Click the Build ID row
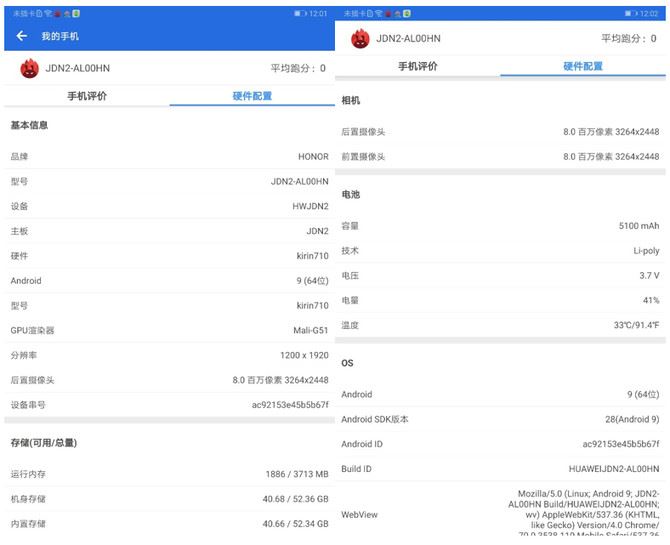 click(x=500, y=468)
